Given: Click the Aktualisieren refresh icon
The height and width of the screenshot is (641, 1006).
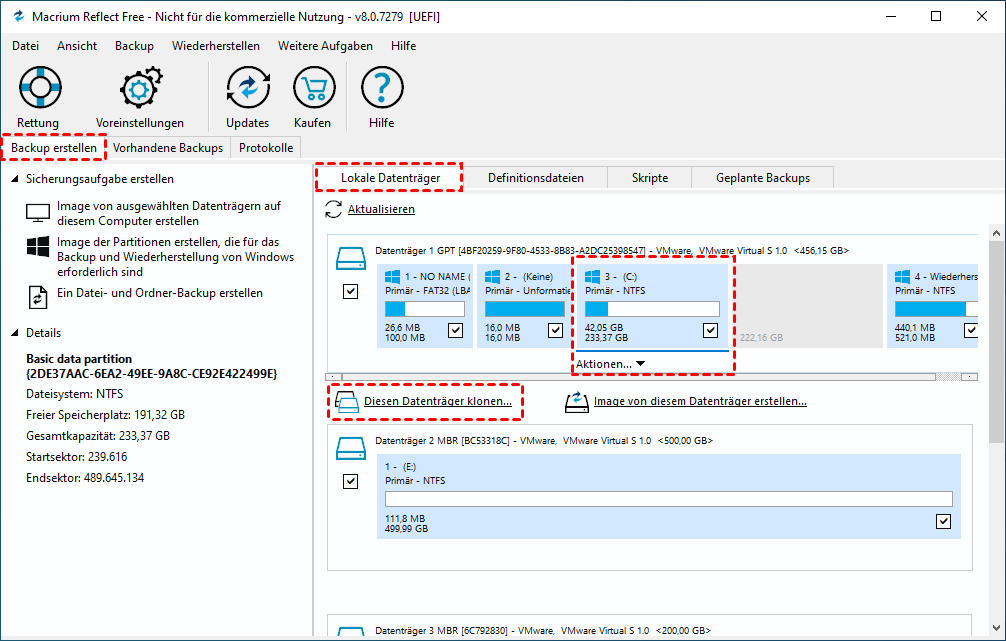Looking at the screenshot, I should [334, 209].
